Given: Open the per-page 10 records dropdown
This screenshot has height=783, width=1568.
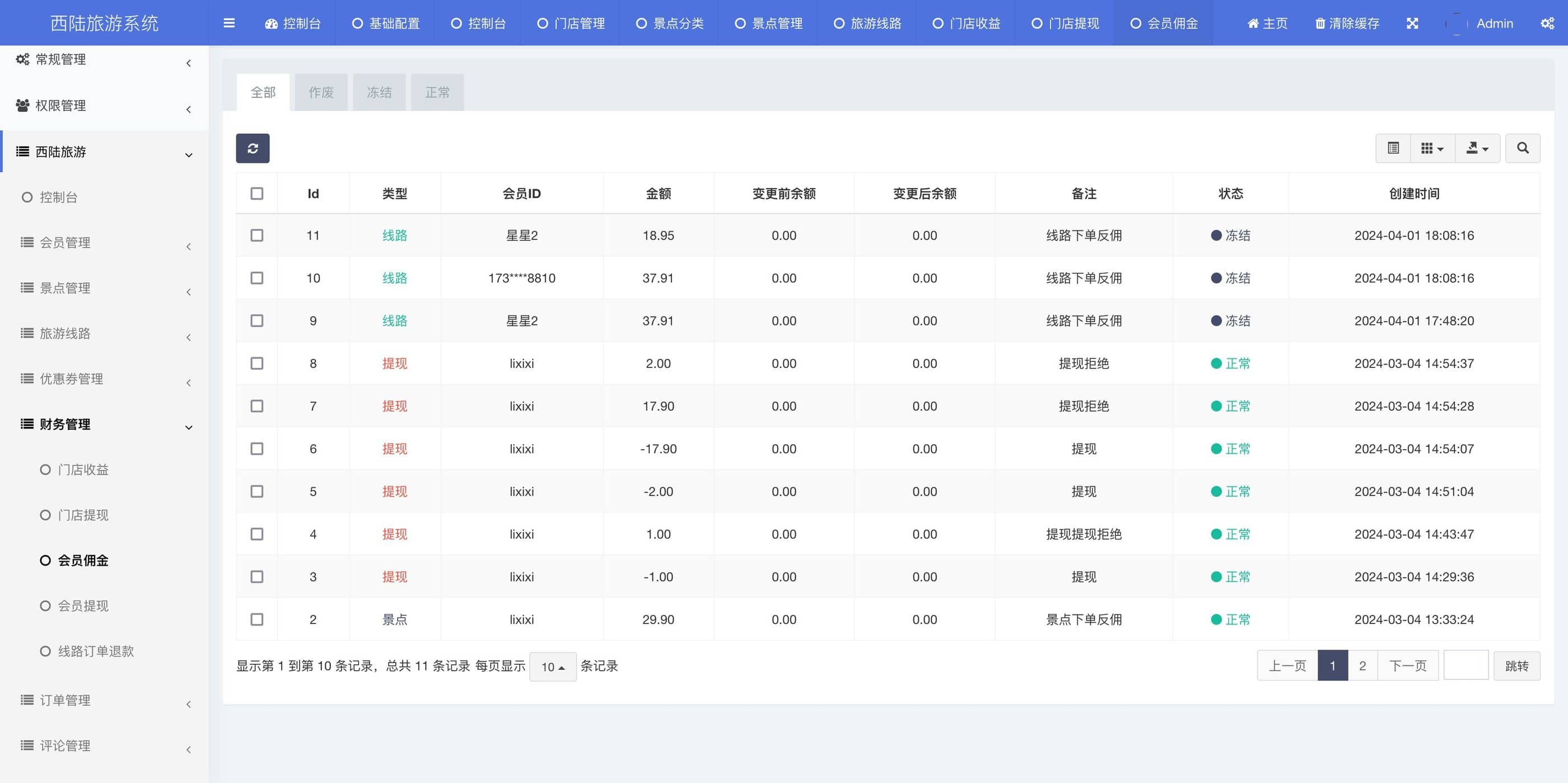Looking at the screenshot, I should click(x=553, y=667).
